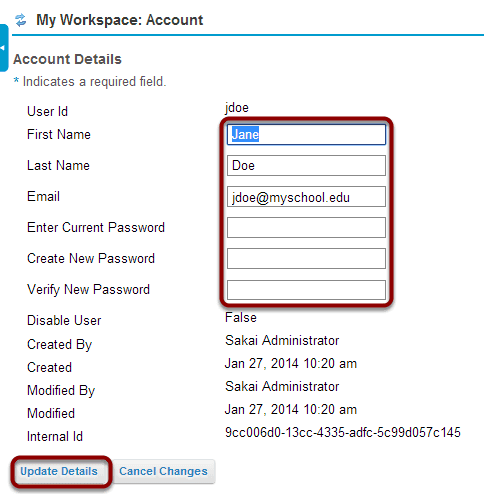The height and width of the screenshot is (494, 484).
Task: Click the First Name input field
Action: click(x=306, y=135)
